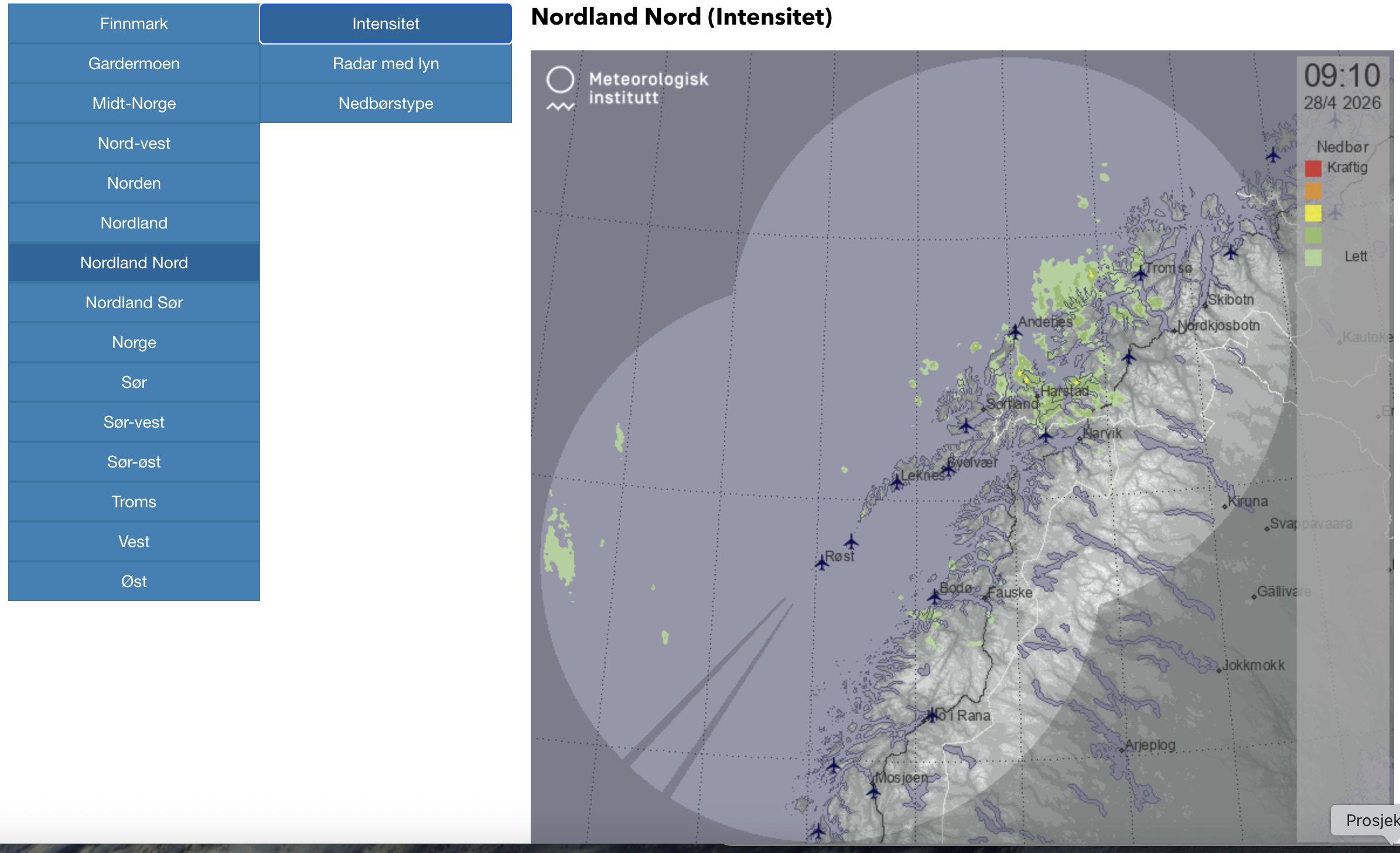The image size is (1400, 853).
Task: Click the Bodø airport plane icon
Action: (934, 597)
